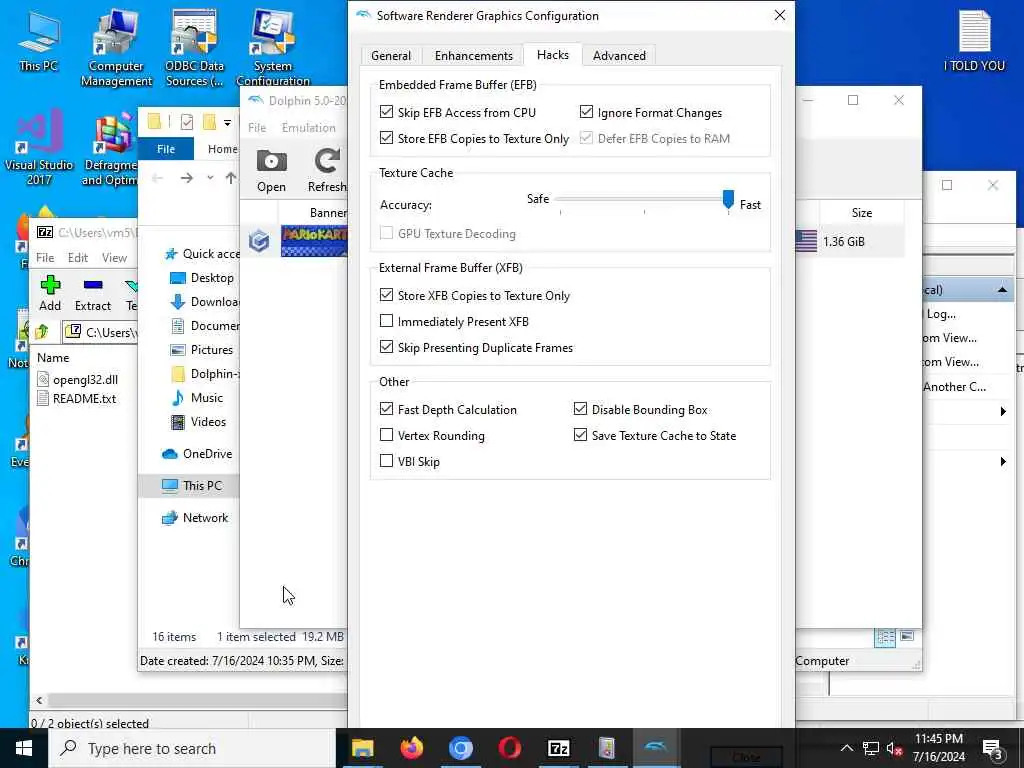Click the taskbar clock showing 11:45 PM
1024x768 pixels.
click(938, 748)
